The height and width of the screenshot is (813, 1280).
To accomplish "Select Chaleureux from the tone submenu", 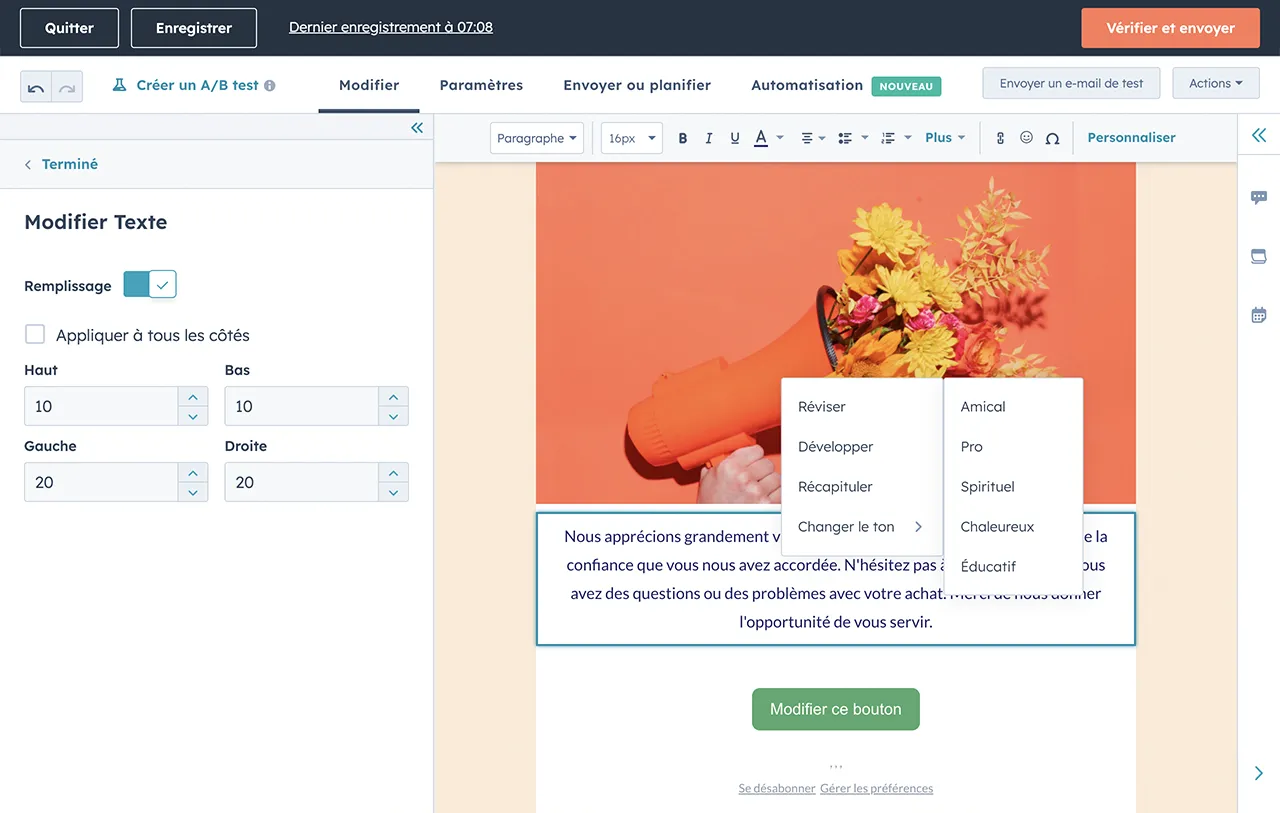I will 997,527.
